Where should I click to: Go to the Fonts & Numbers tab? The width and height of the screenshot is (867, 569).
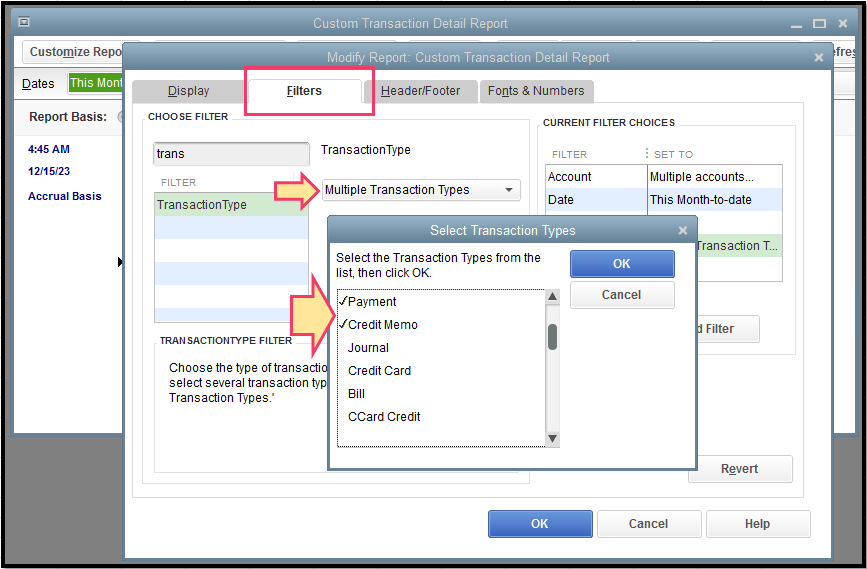[536, 91]
